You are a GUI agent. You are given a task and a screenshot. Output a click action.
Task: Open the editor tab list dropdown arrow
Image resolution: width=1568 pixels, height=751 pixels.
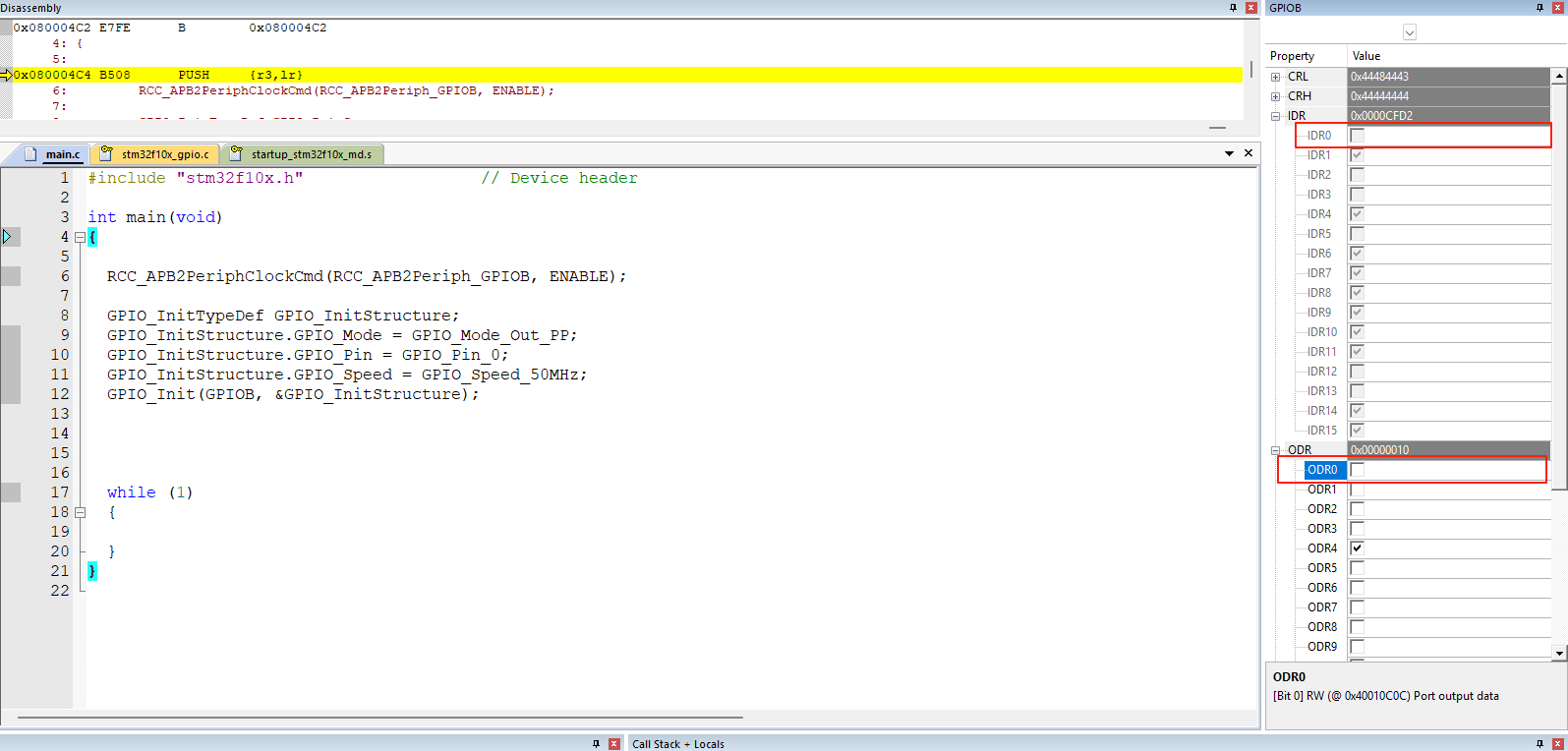[x=1229, y=153]
